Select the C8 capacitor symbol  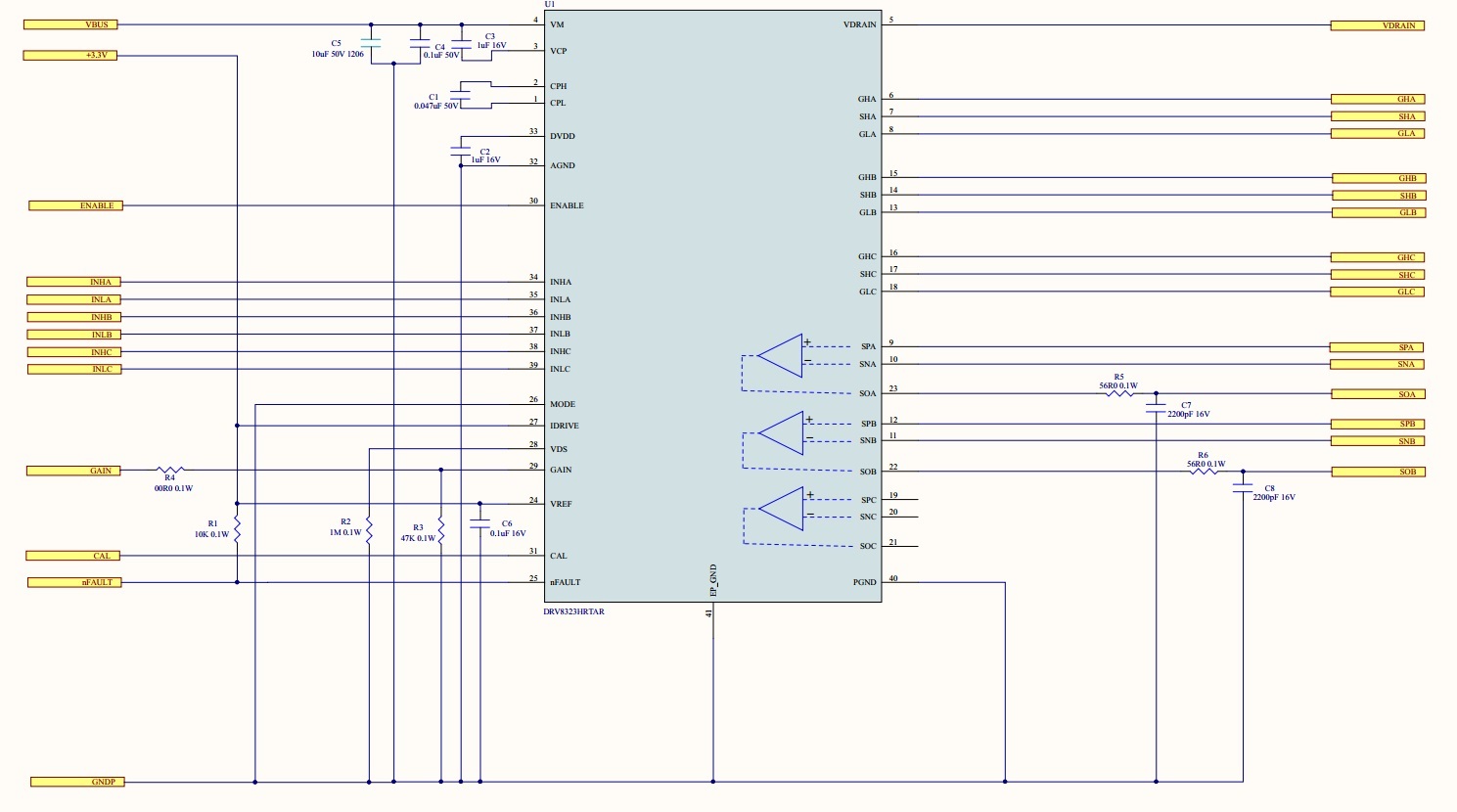1243,486
